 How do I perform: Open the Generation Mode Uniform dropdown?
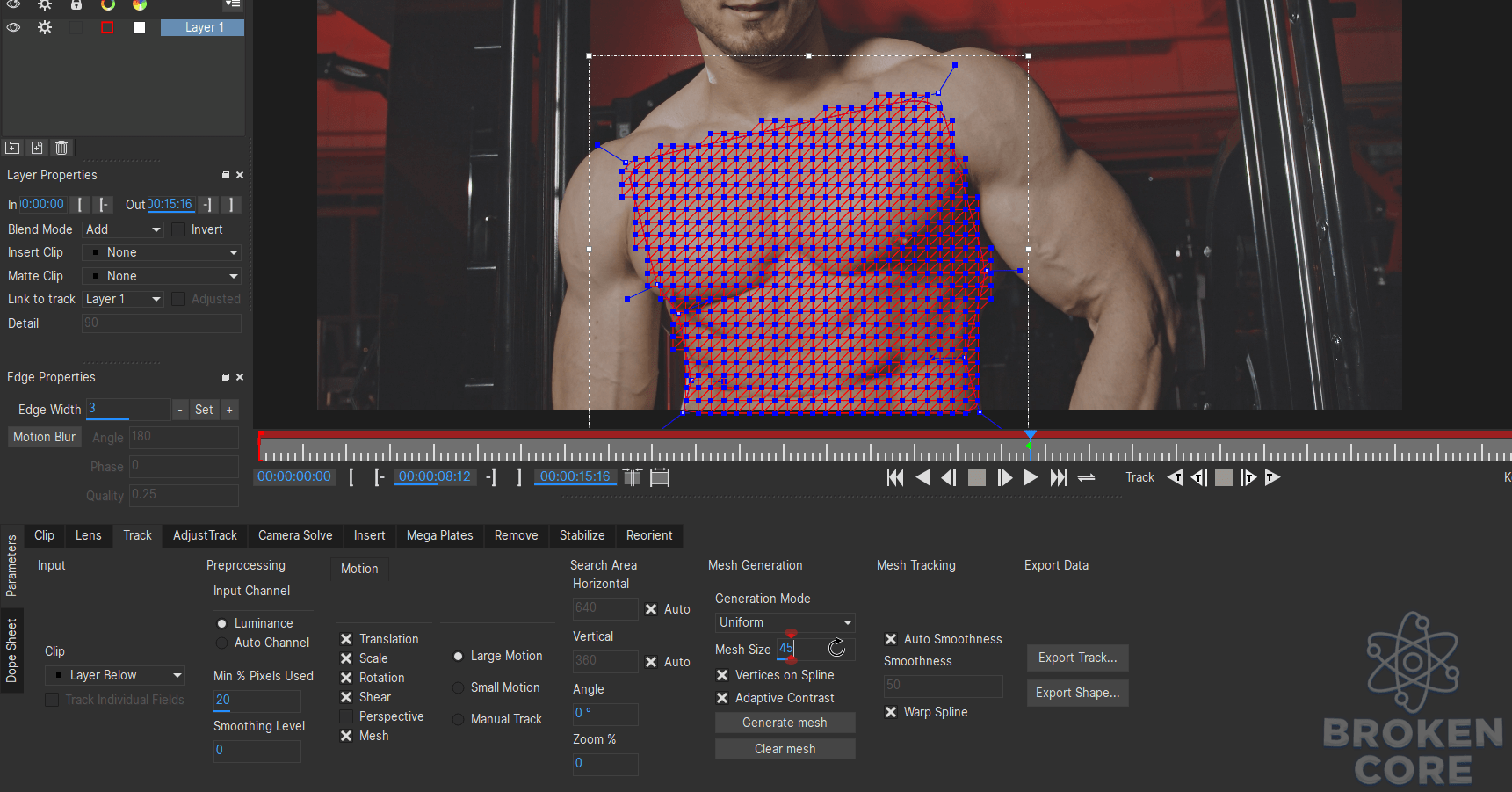[x=785, y=622]
